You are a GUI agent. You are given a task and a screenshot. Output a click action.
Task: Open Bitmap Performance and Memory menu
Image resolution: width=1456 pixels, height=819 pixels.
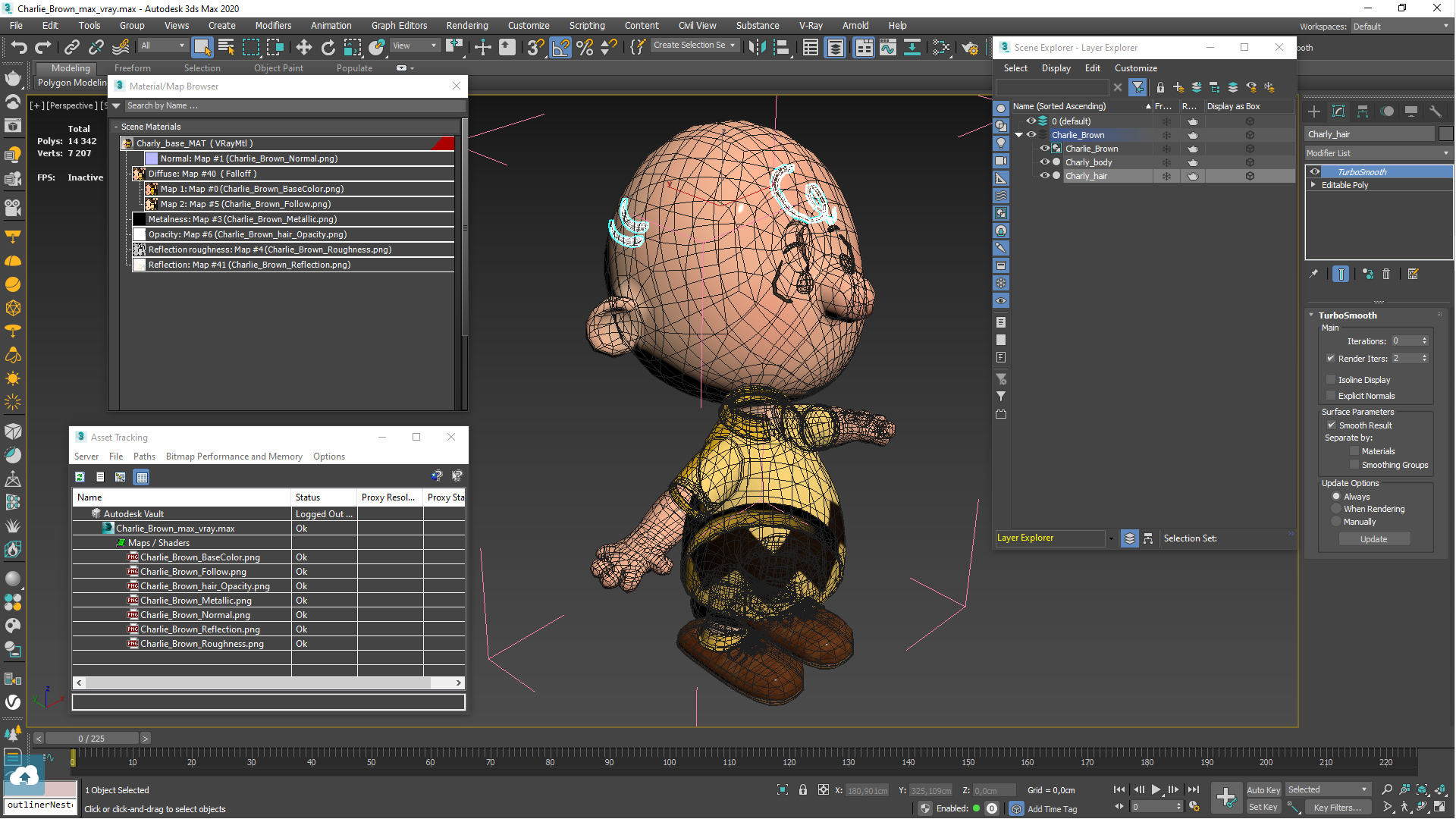click(234, 457)
